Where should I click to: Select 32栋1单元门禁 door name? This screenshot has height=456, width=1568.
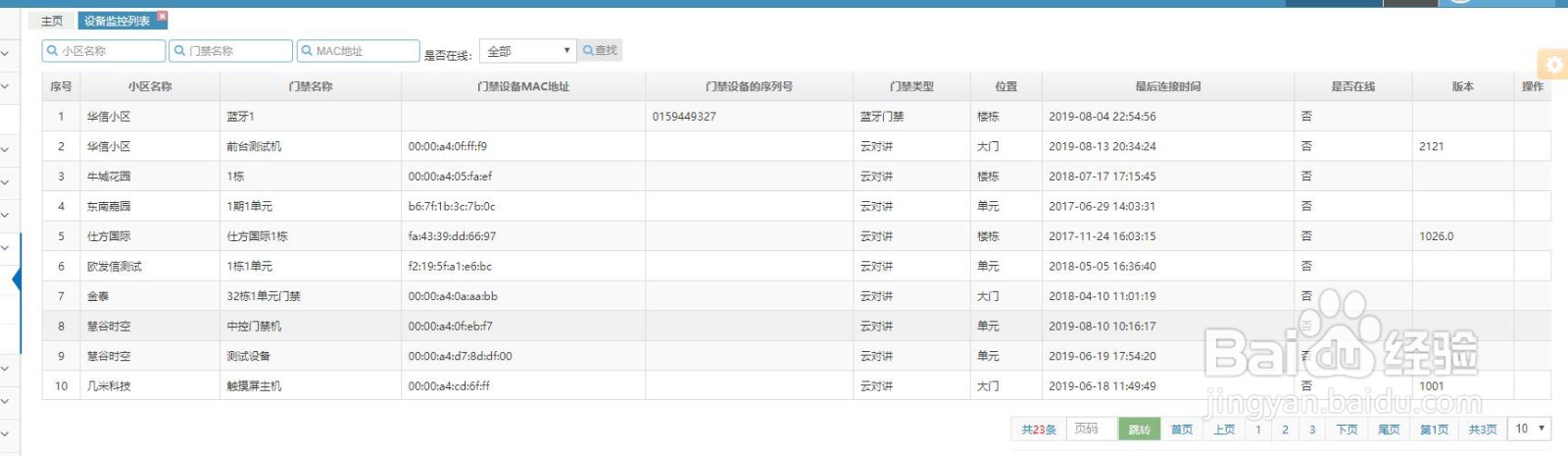[264, 296]
